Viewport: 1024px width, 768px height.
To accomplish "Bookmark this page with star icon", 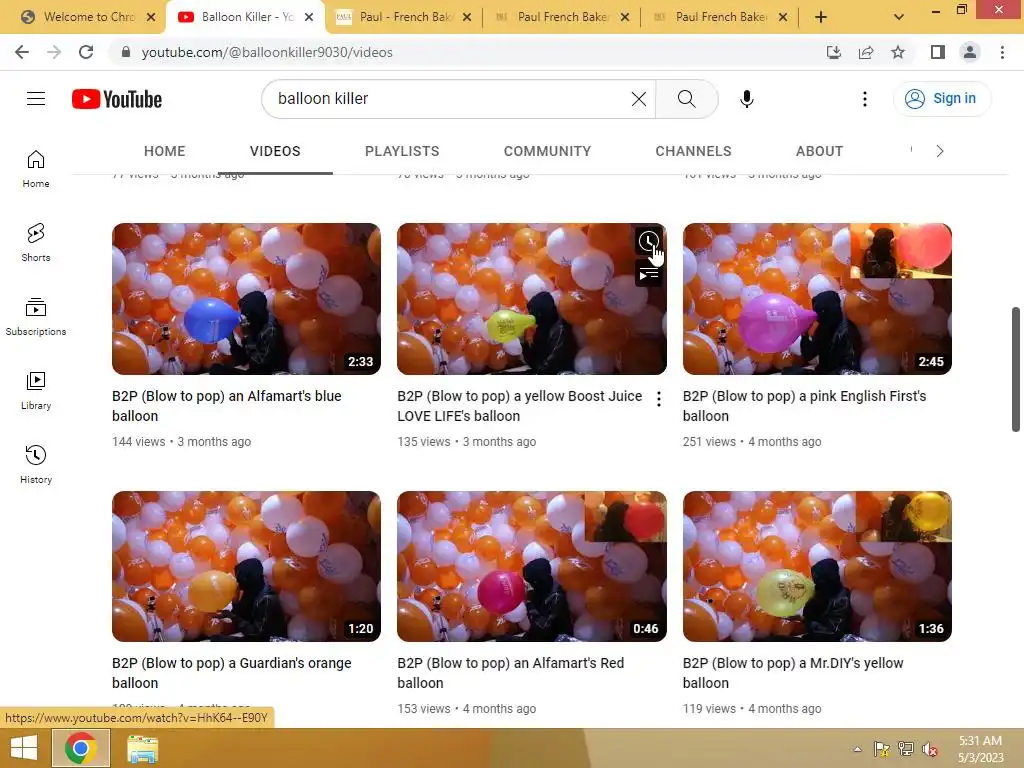I will click(x=898, y=52).
